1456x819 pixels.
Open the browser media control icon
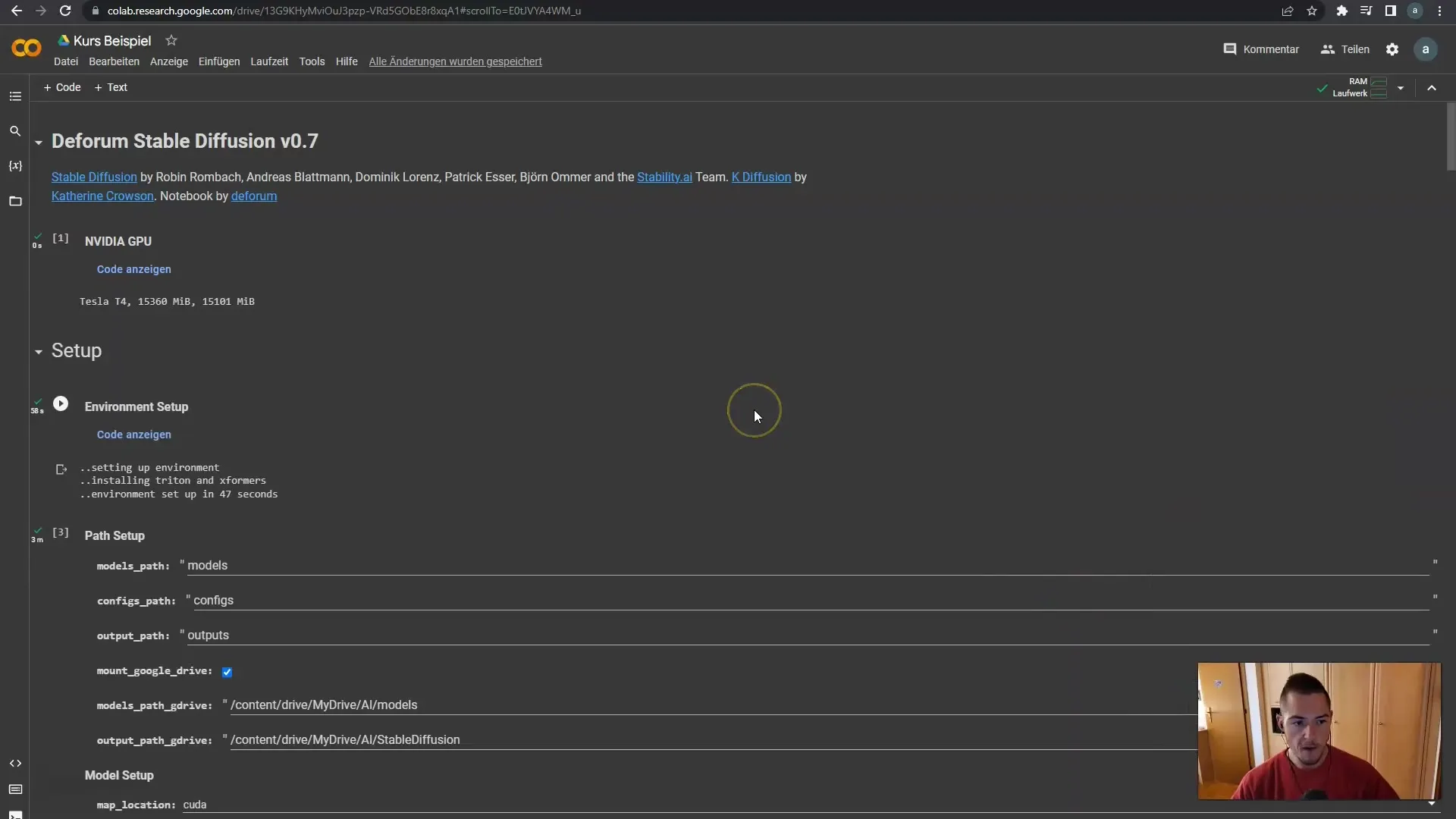[1366, 11]
